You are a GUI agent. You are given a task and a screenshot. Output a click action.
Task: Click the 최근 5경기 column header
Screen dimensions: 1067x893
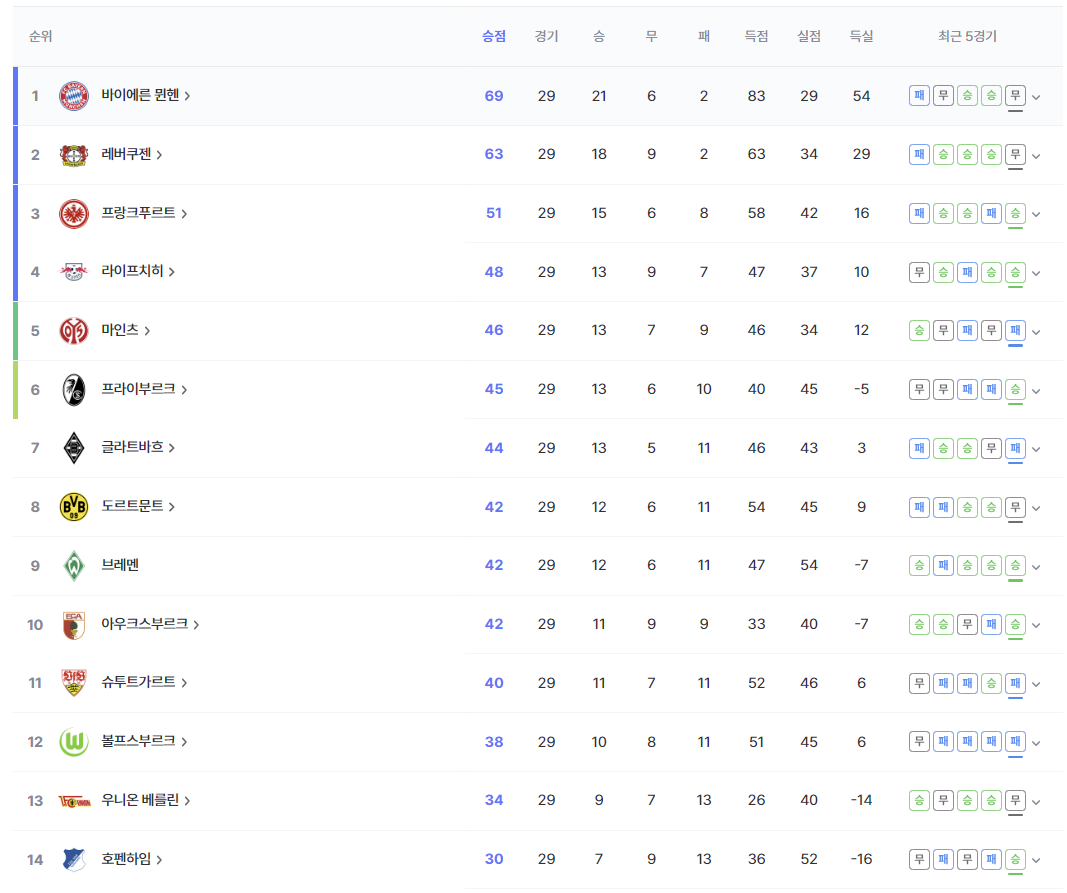coord(967,36)
